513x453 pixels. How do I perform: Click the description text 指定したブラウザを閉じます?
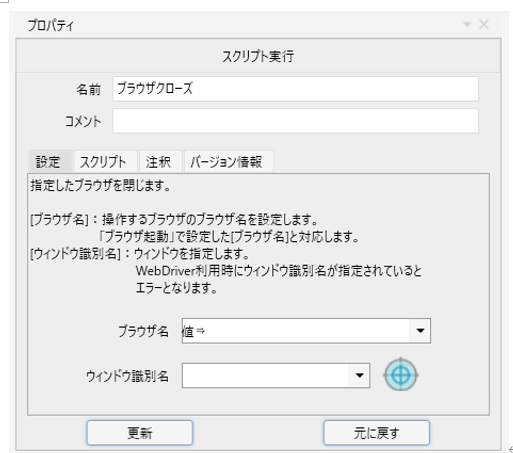pyautogui.click(x=100, y=186)
